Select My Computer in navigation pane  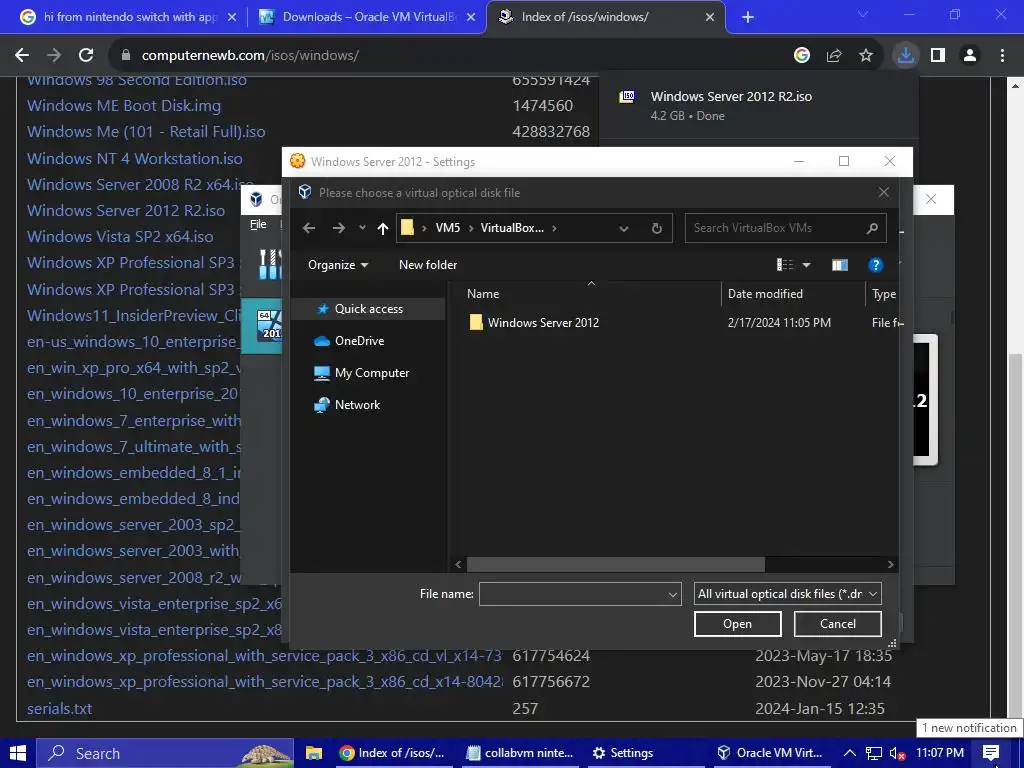(x=372, y=373)
